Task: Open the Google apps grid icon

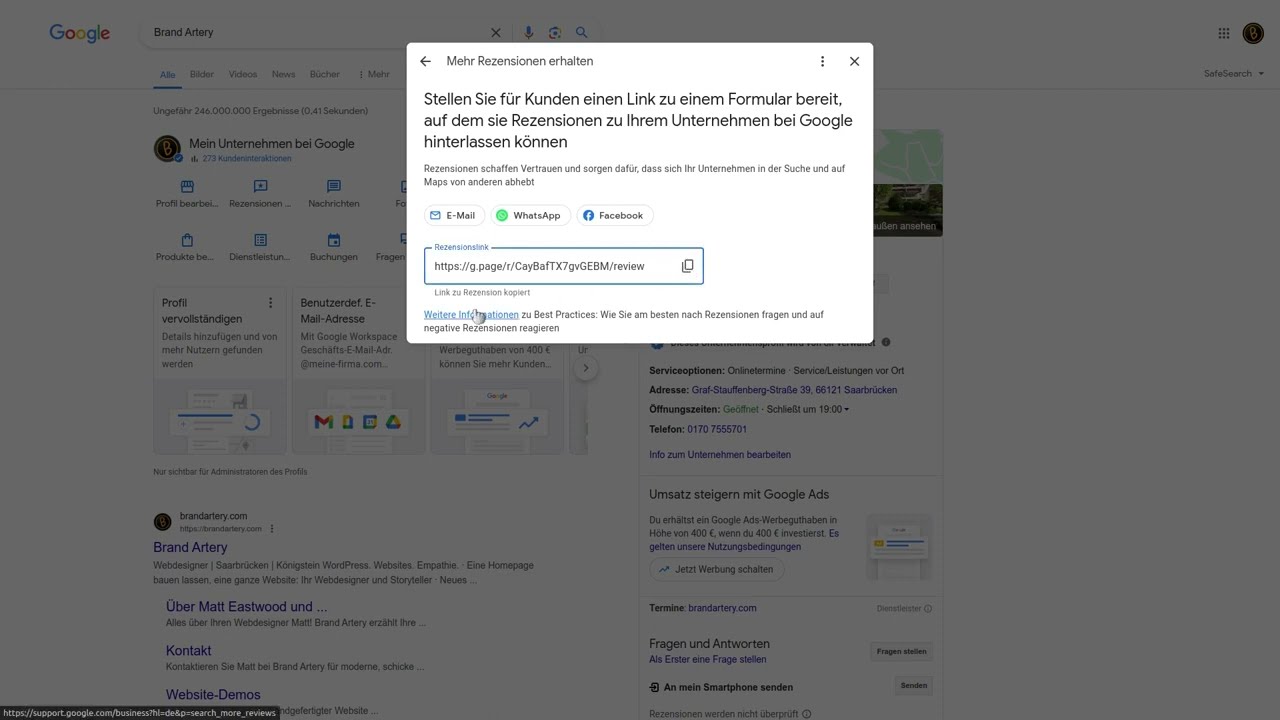Action: [1224, 33]
